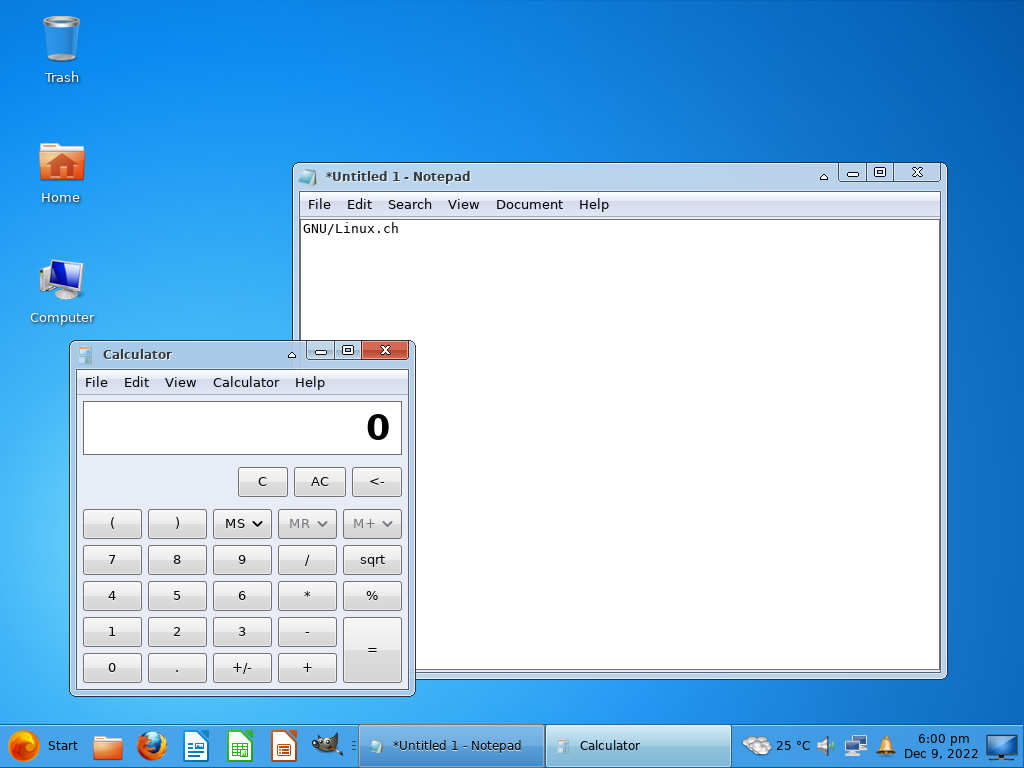
Task: Click the backspace <- button
Action: (x=377, y=482)
